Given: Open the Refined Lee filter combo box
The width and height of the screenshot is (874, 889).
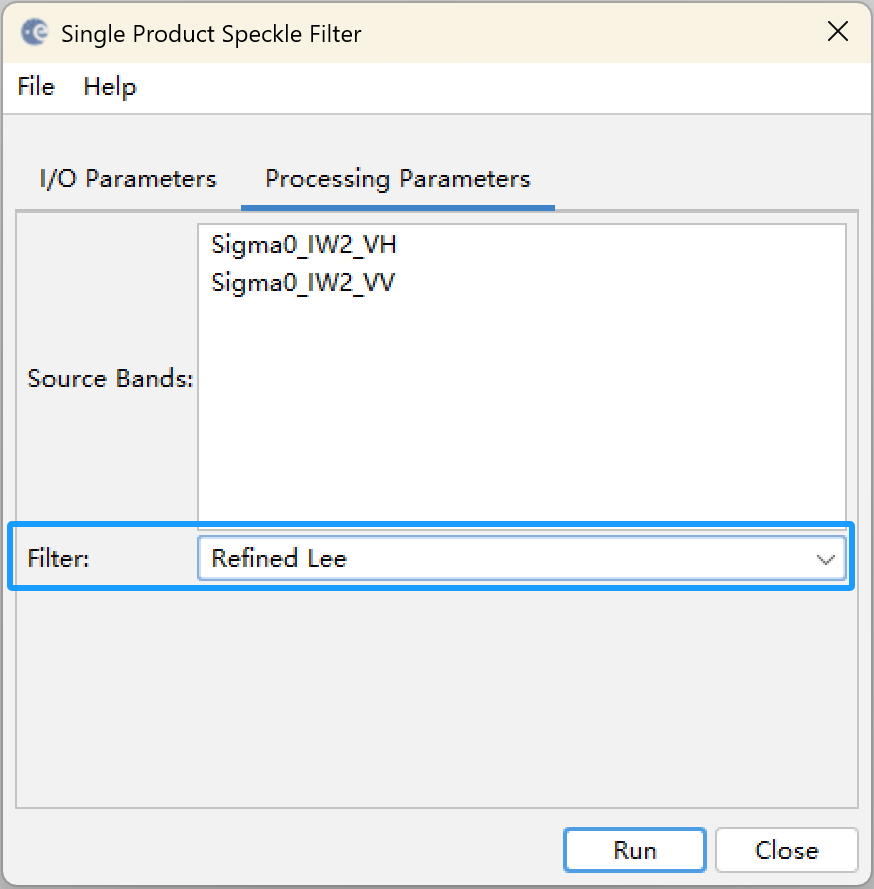Looking at the screenshot, I should pyautogui.click(x=521, y=559).
